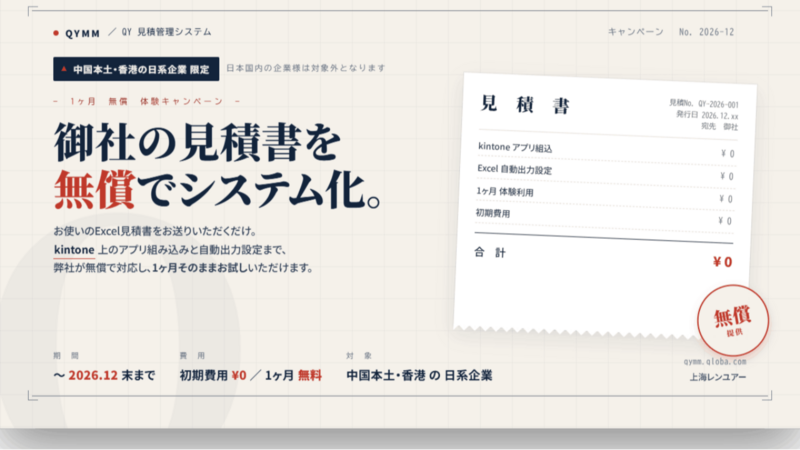Click '初期費用 ¥0' cost text
This screenshot has width=800, height=450.
tap(213, 376)
